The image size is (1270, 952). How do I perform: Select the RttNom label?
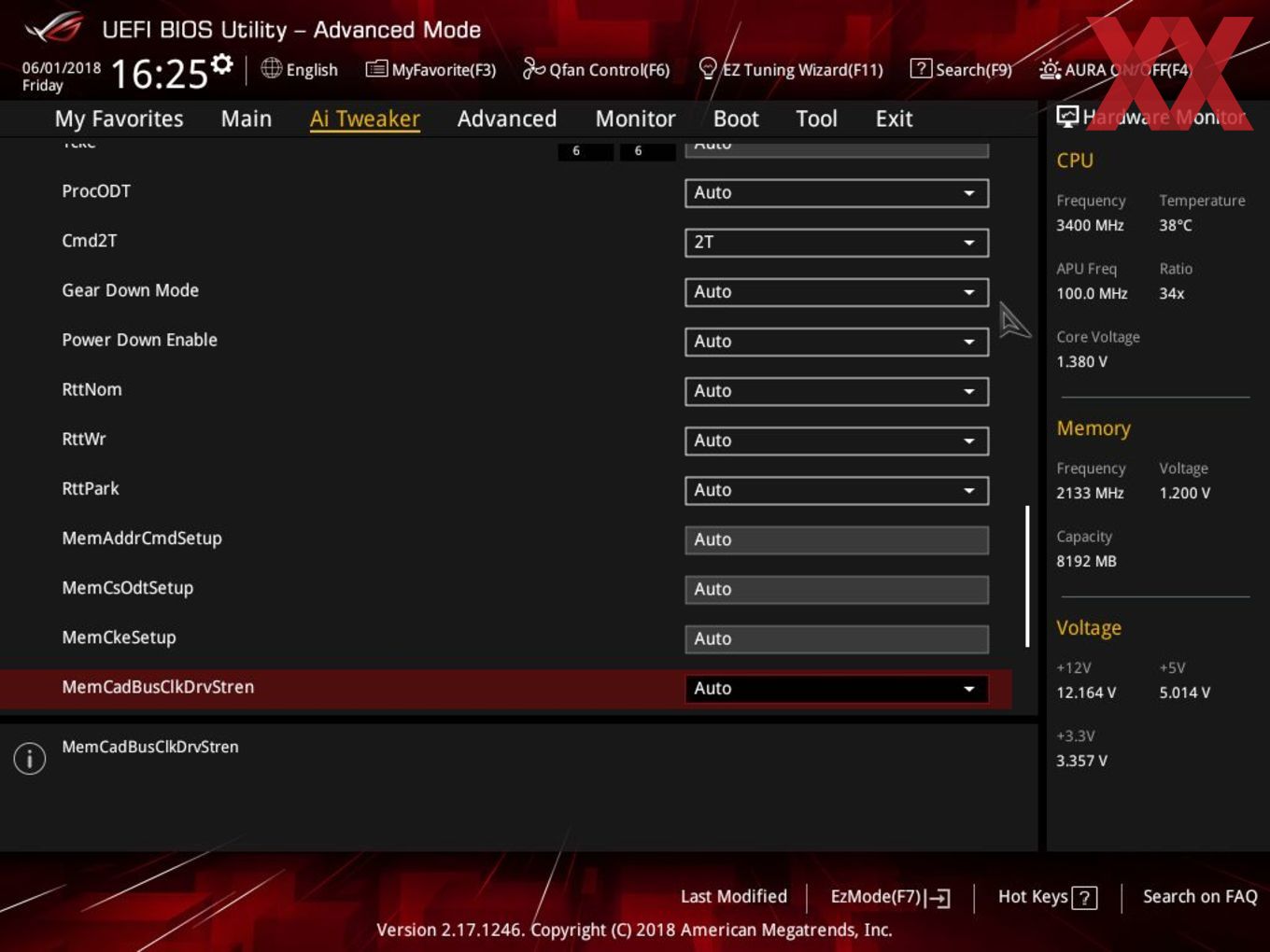click(92, 389)
